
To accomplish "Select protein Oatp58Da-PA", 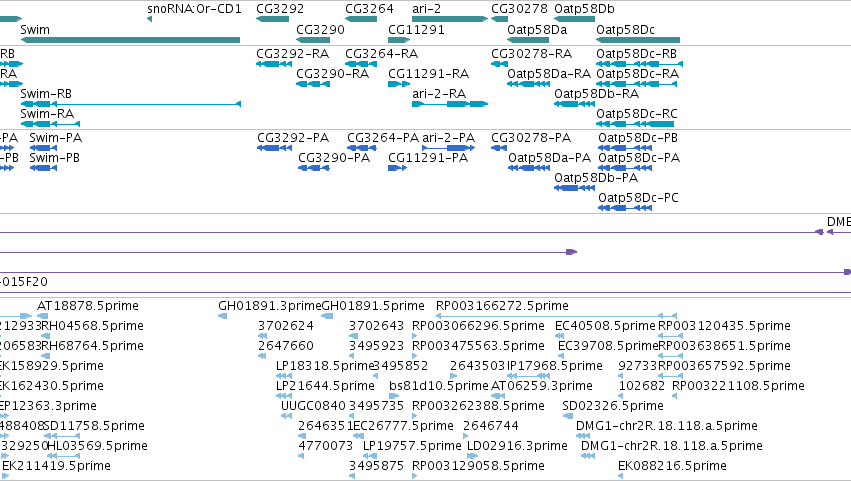I will pyautogui.click(x=529, y=168).
